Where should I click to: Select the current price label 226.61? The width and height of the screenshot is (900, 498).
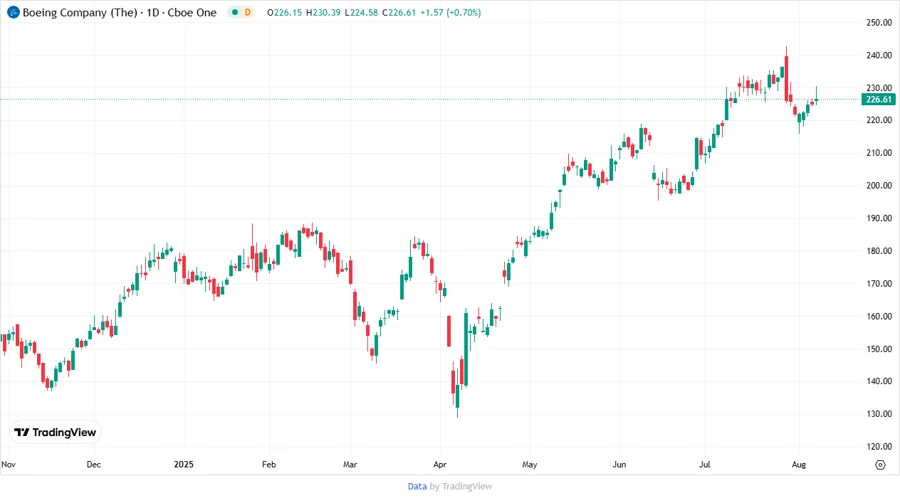click(879, 99)
